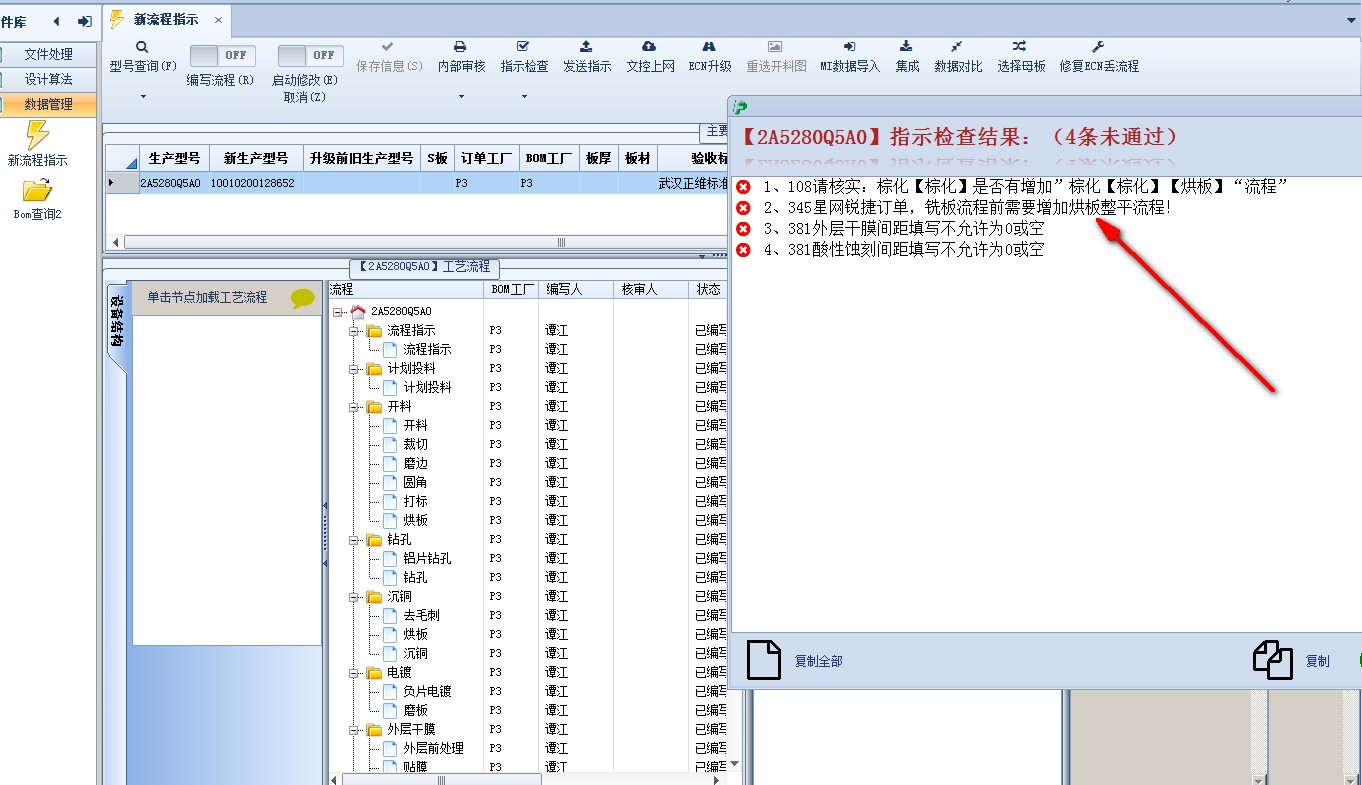Collapse 电镀 folder node
The width and height of the screenshot is (1362, 785).
point(354,673)
